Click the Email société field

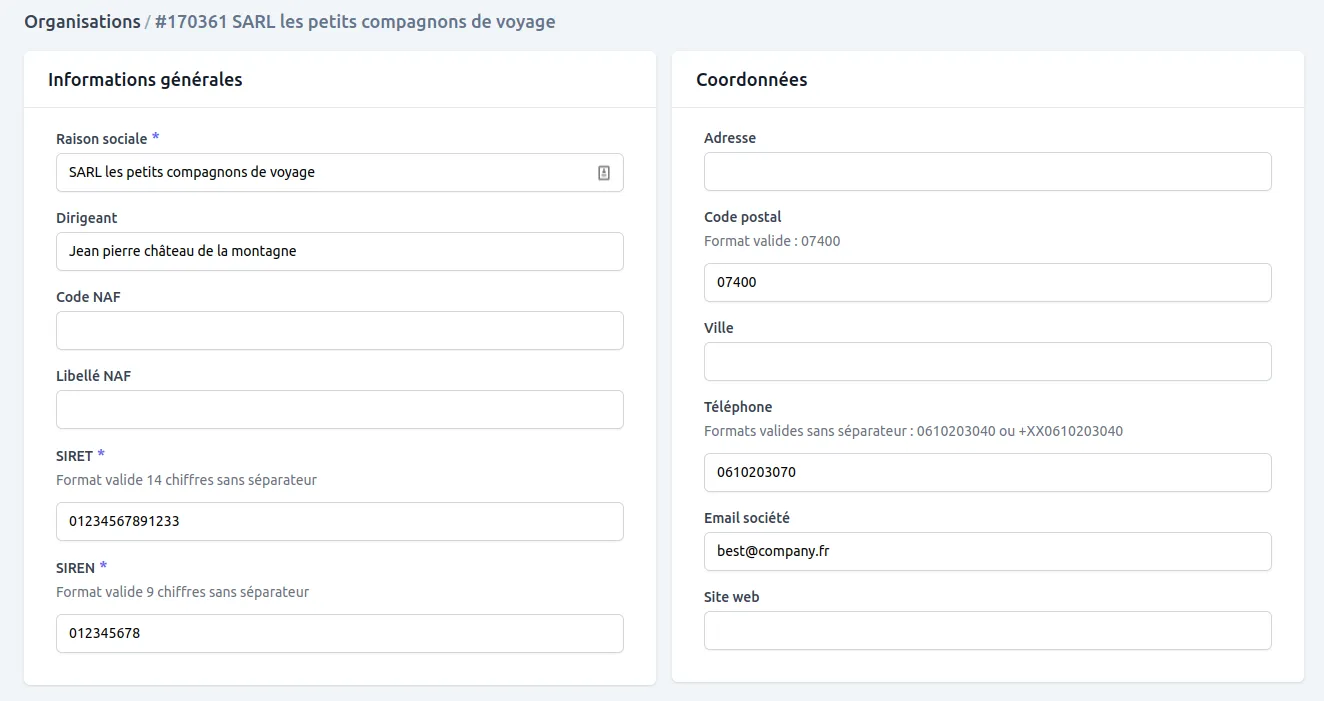[987, 552]
